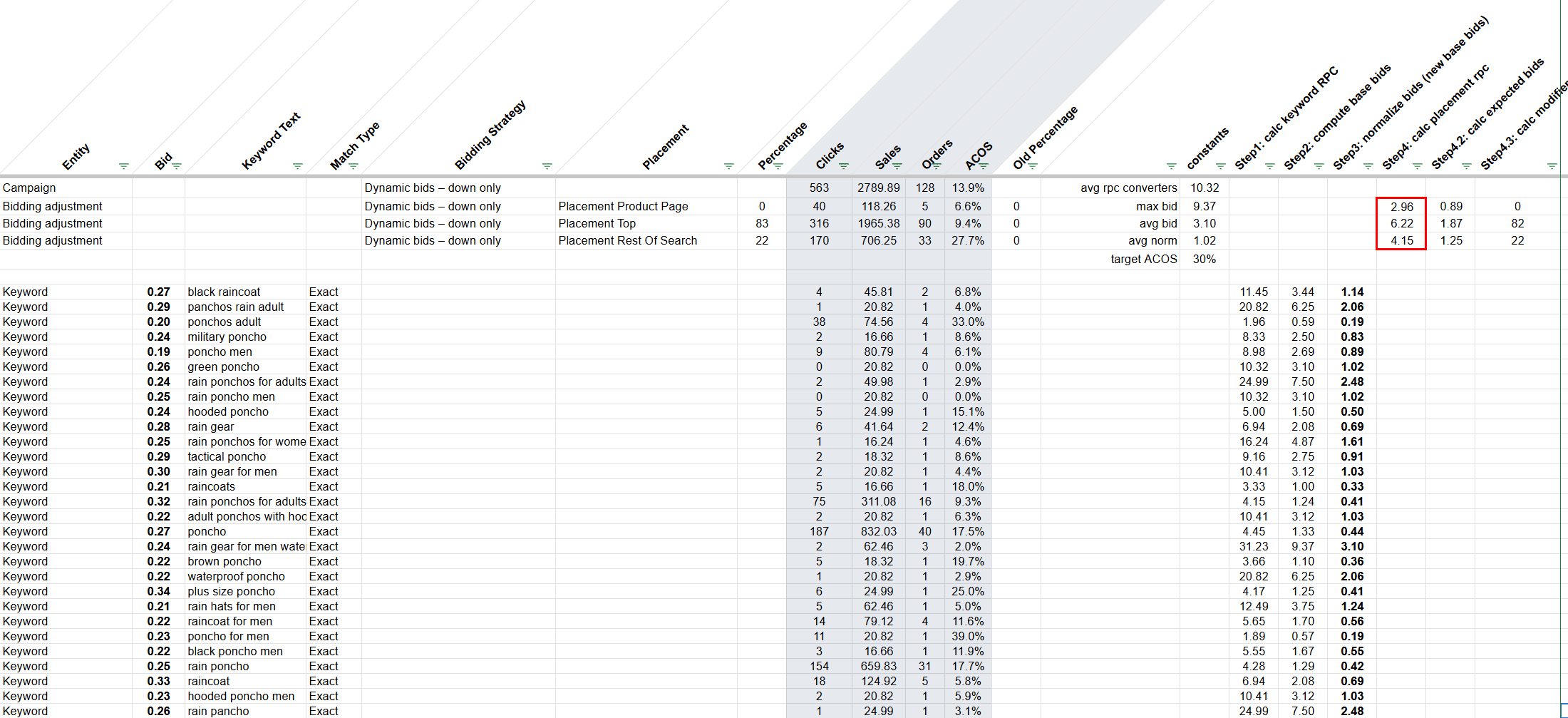
Task: Open the Sales column filter
Action: pos(897,166)
